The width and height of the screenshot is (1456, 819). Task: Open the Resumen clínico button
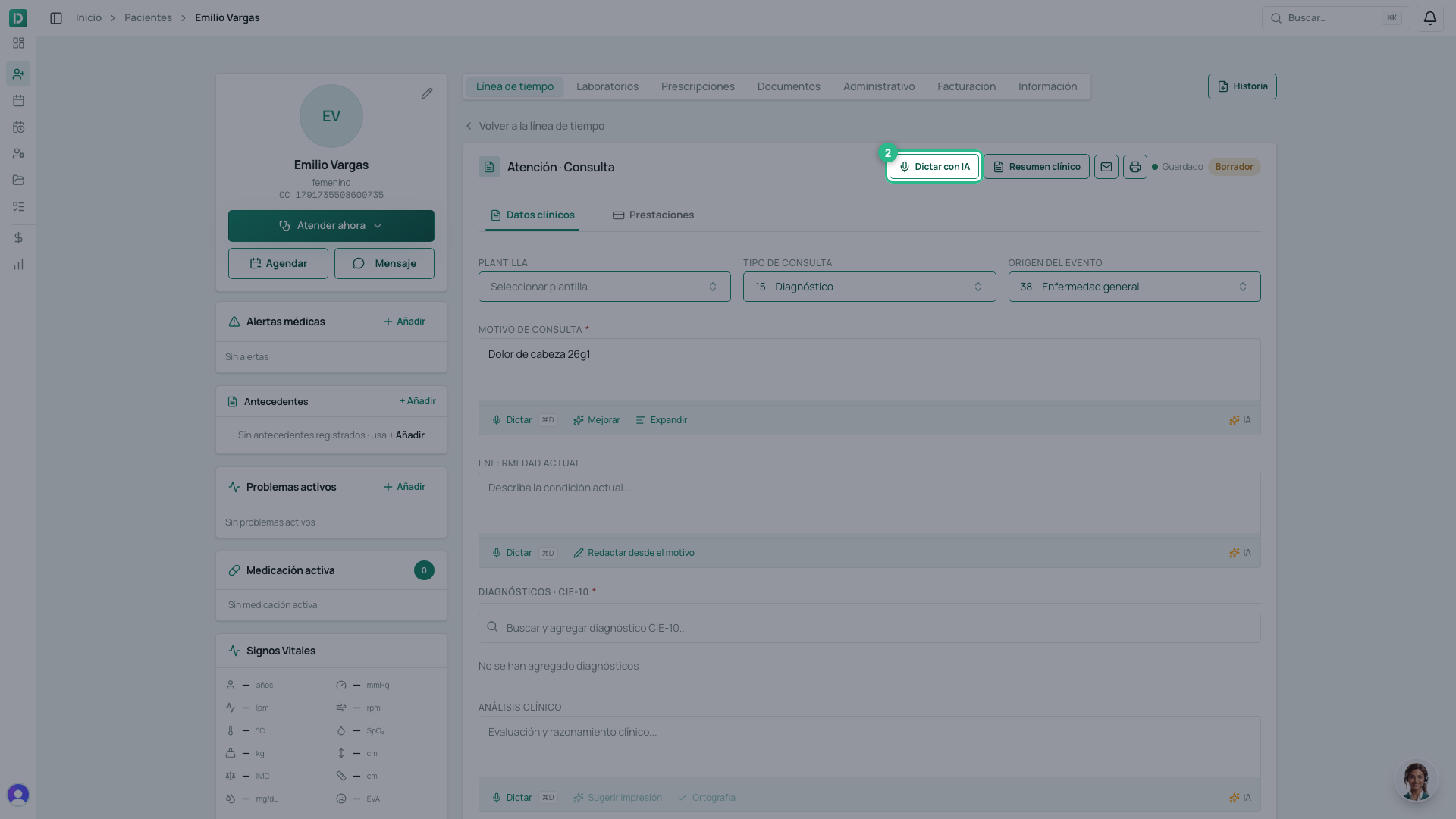tap(1036, 167)
